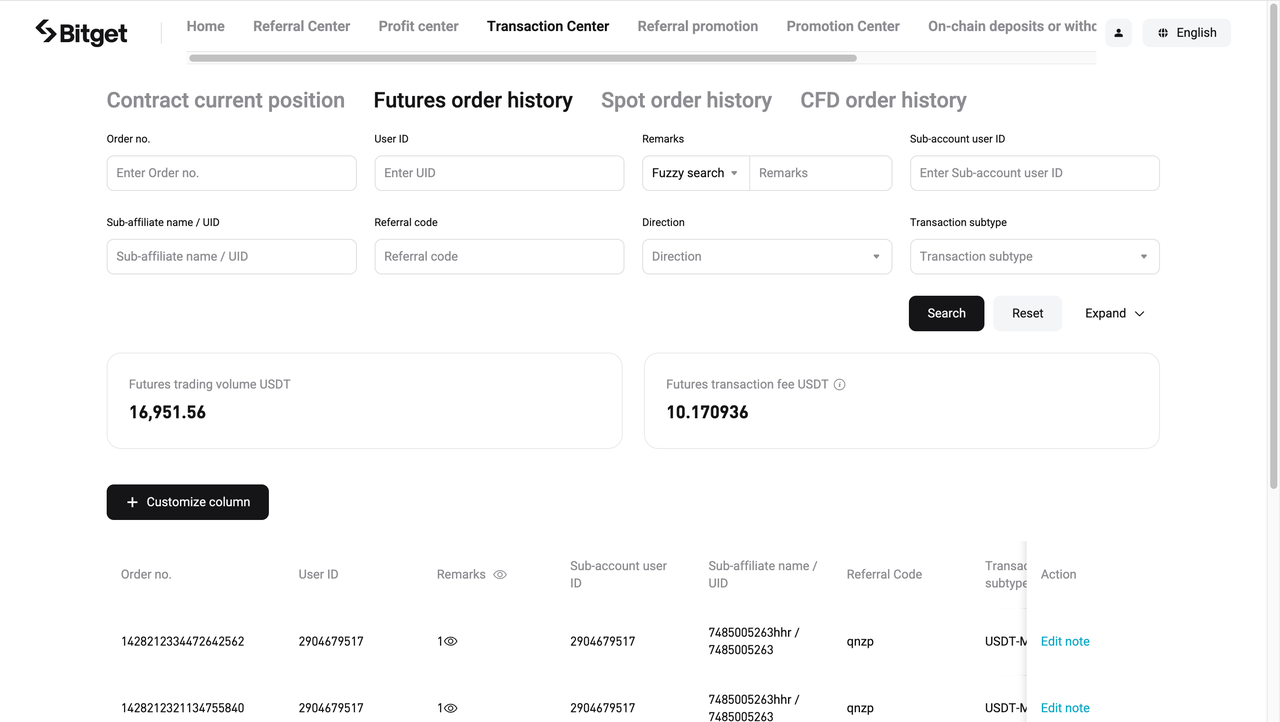Click the Enter UID input field
The image size is (1280, 722).
[499, 173]
